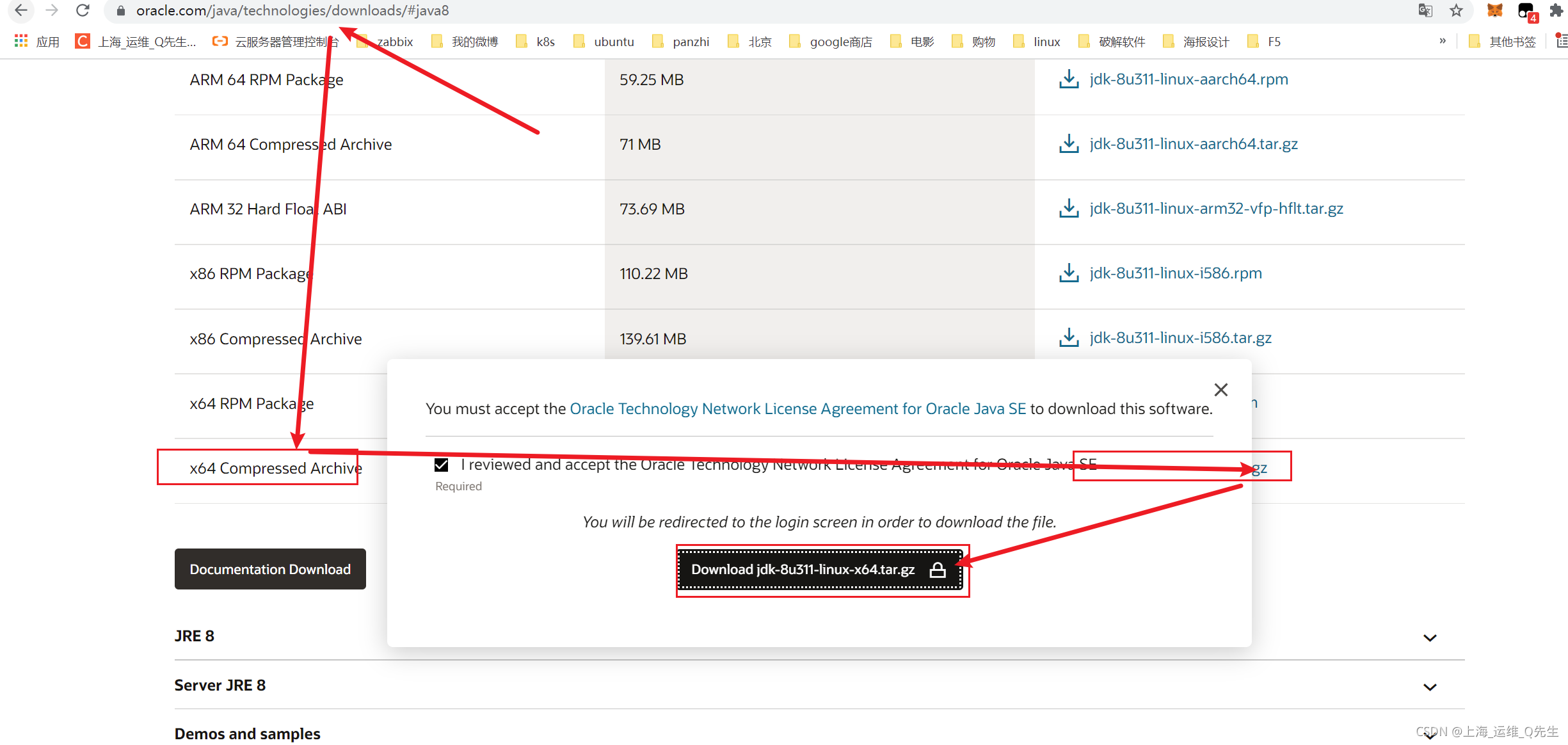Click the Server JRE 8 chevron arrow
This screenshot has height=745, width=1568.
(x=1430, y=687)
